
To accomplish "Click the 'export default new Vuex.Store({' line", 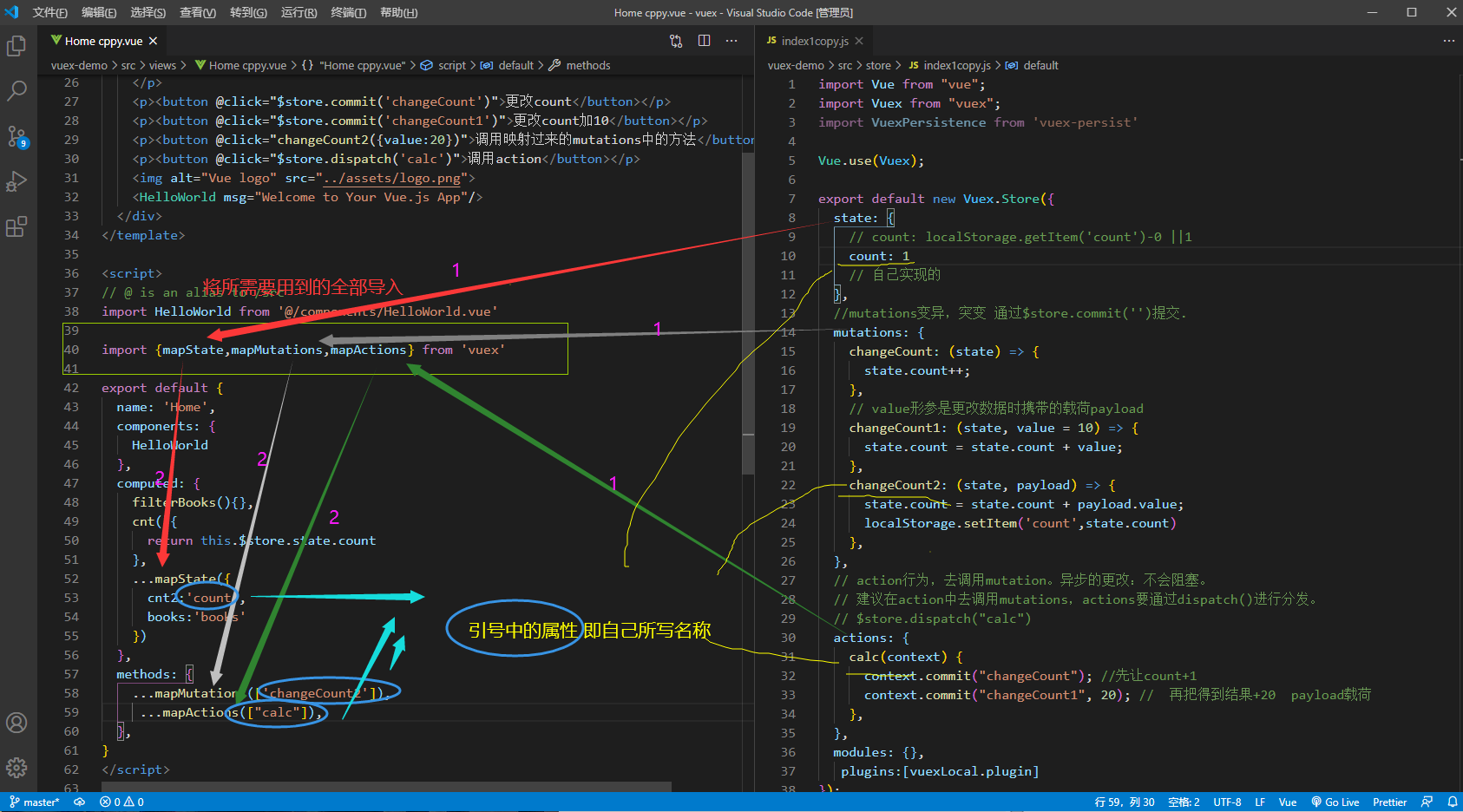I will coord(936,199).
